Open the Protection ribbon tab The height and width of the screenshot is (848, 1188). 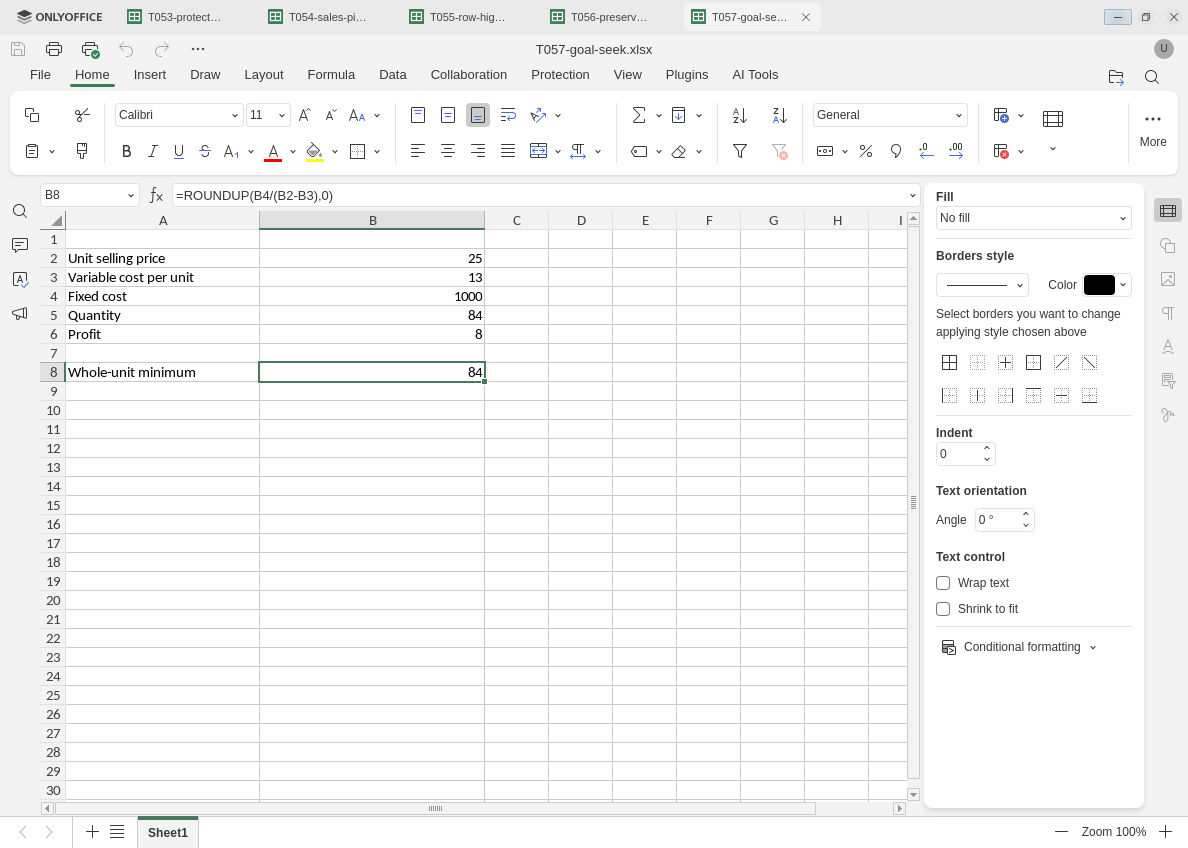point(560,75)
